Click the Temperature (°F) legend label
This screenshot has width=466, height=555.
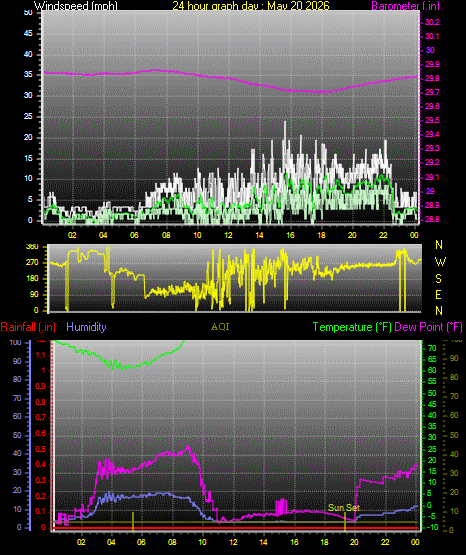(352, 327)
